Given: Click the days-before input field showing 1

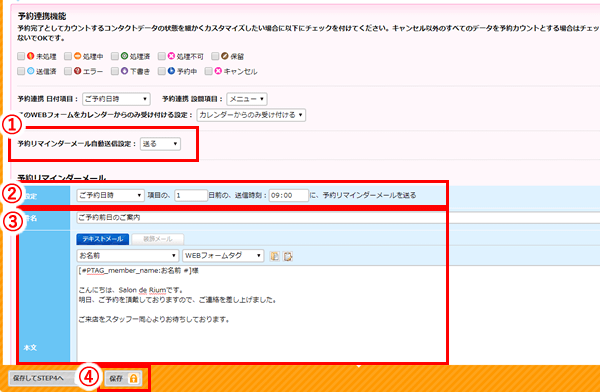Looking at the screenshot, I should (191, 195).
